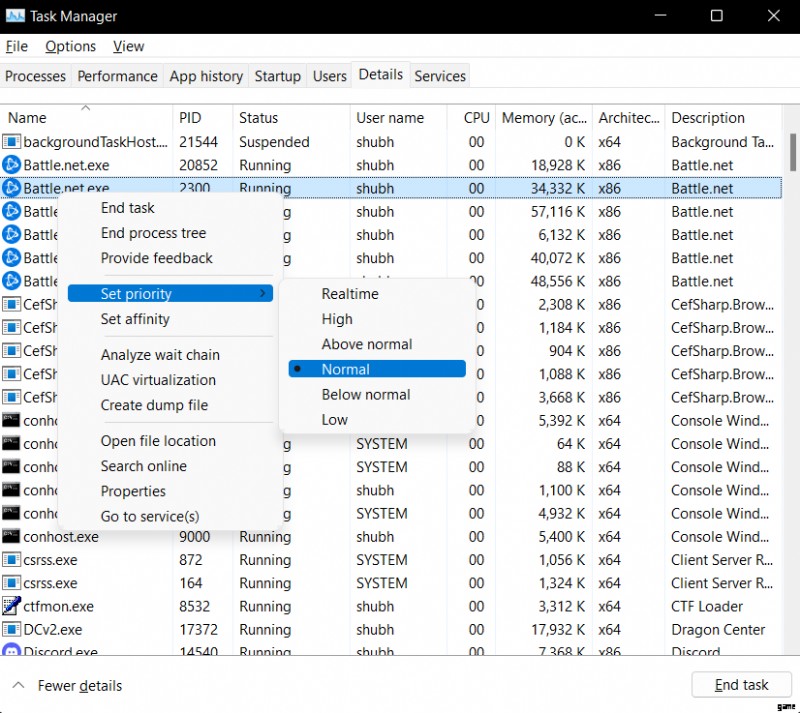Open the App history tab
The image size is (800, 713).
click(x=206, y=76)
